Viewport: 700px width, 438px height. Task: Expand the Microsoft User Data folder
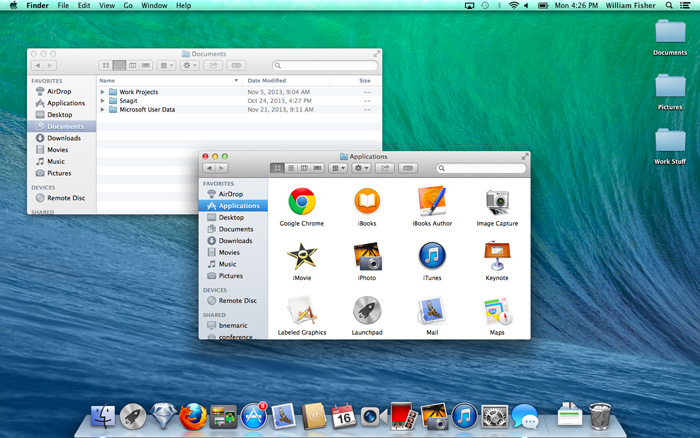(102, 109)
